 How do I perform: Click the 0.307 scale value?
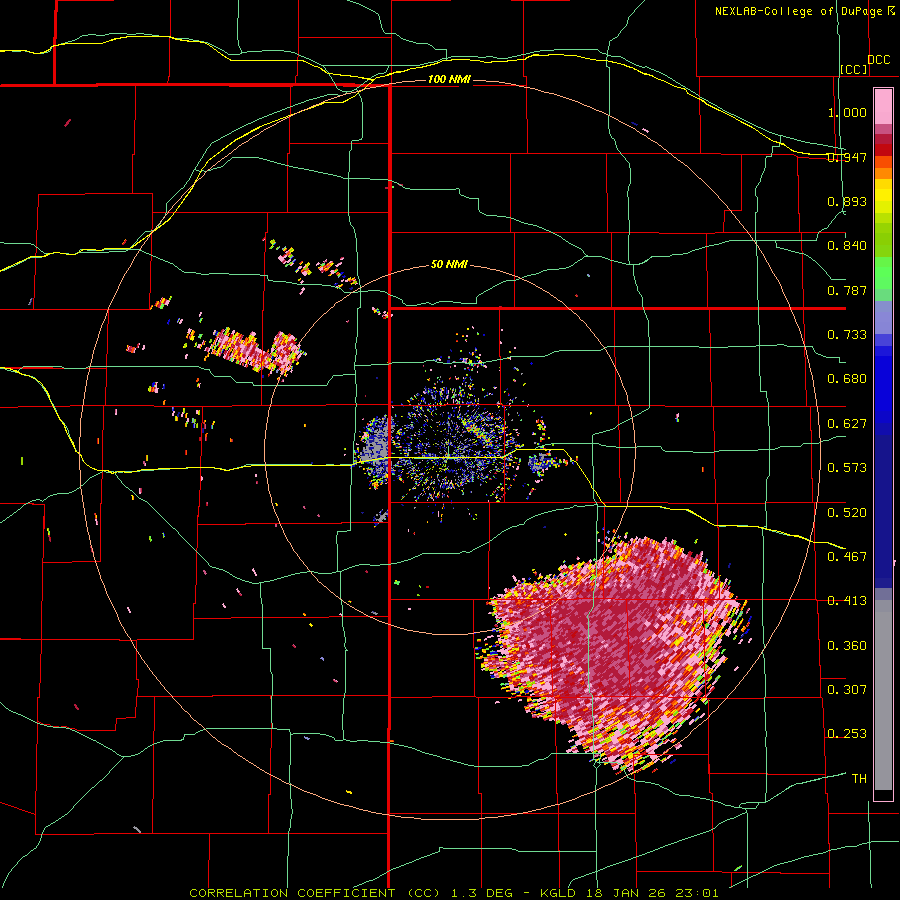[847, 690]
